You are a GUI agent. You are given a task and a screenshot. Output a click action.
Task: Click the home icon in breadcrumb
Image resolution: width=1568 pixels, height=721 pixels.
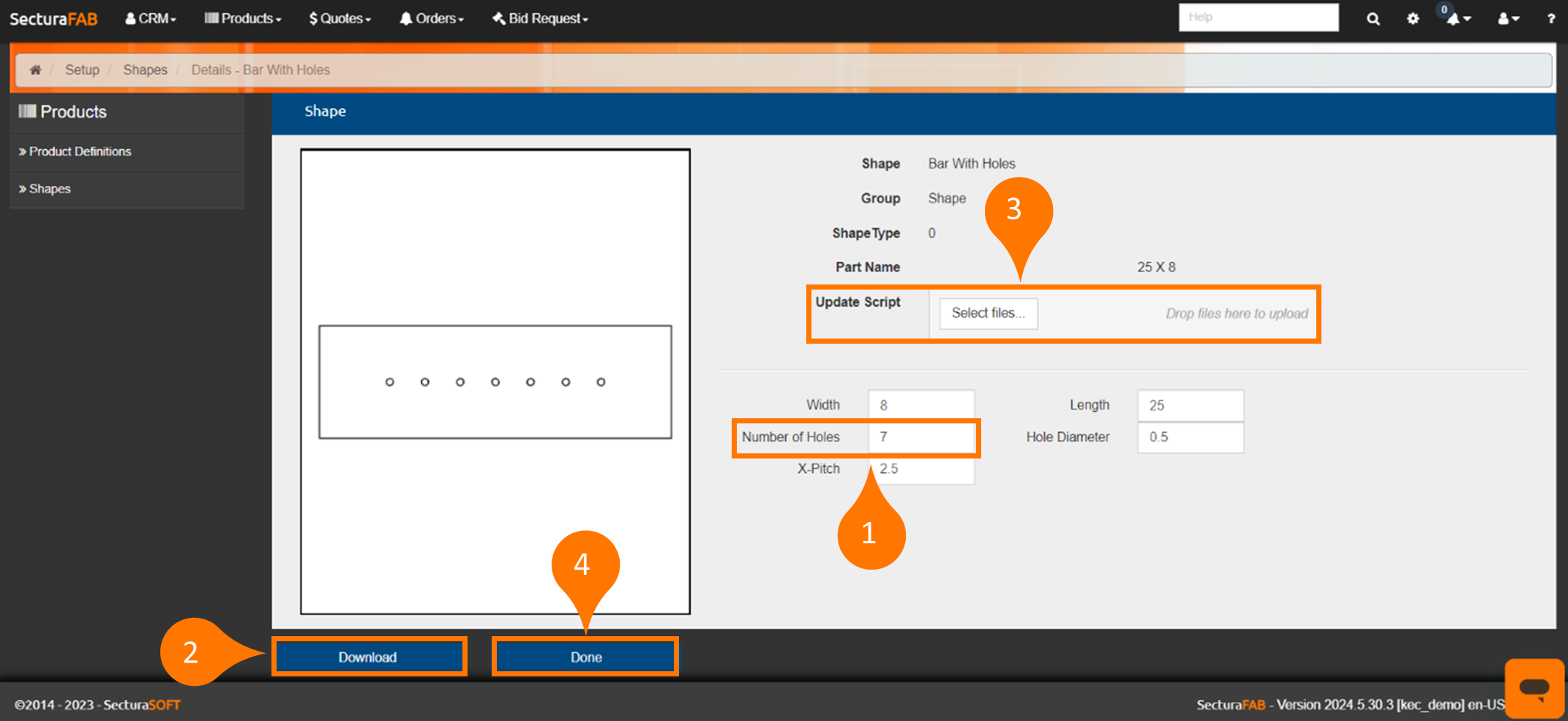35,69
